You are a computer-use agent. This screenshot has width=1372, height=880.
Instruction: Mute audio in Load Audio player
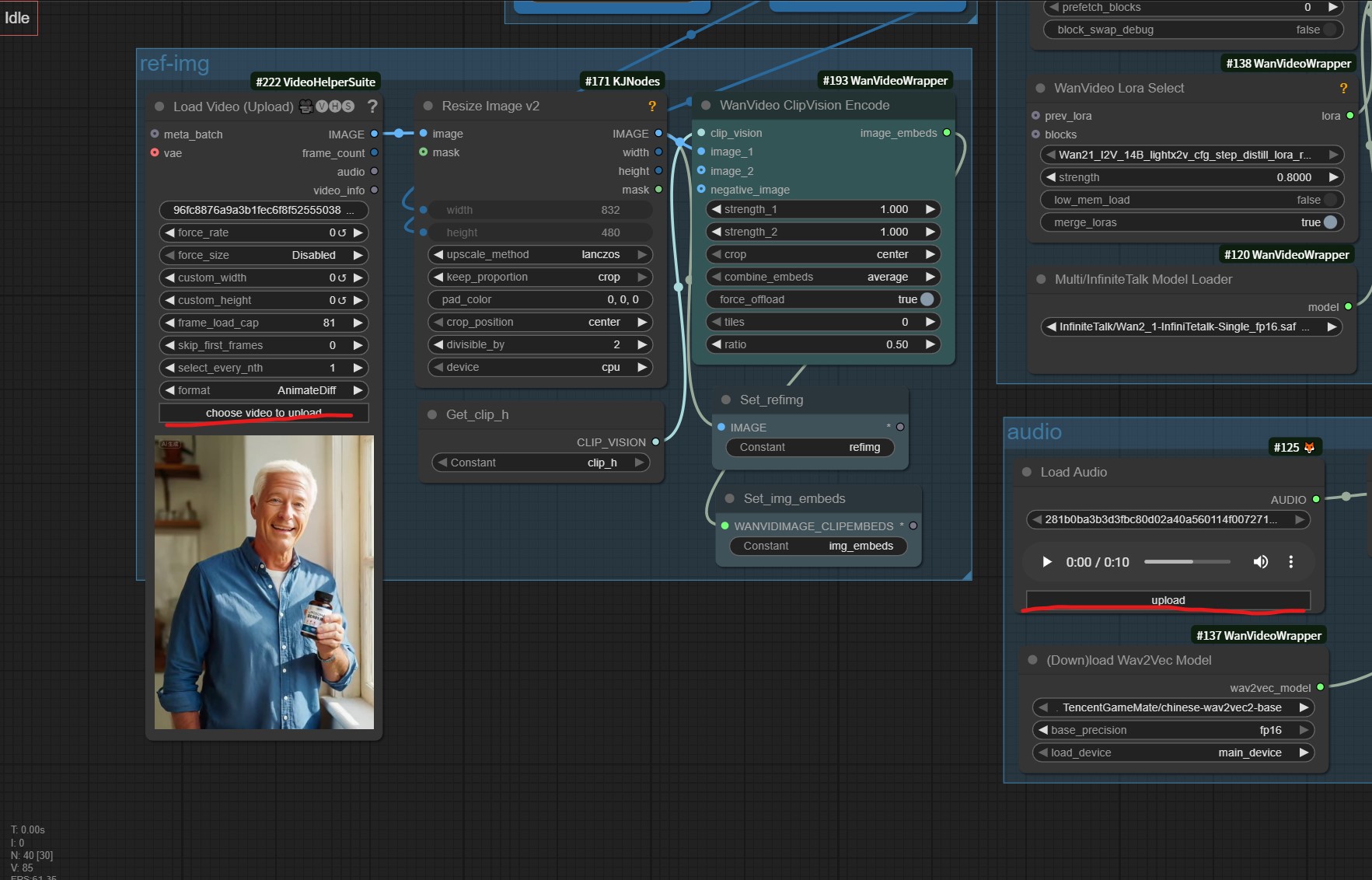click(x=1261, y=562)
